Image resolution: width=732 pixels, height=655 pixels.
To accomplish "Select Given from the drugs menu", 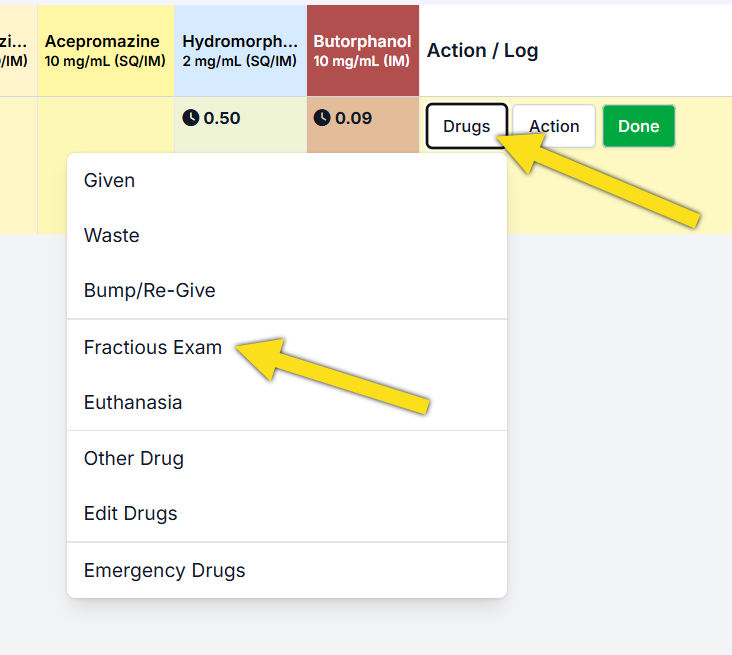I will click(x=110, y=181).
